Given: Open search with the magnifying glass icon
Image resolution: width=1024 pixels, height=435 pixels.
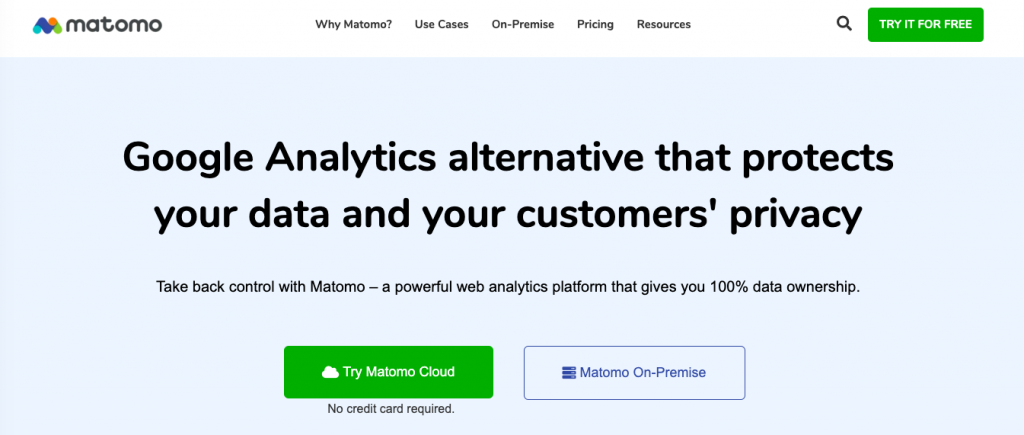Looking at the screenshot, I should coord(844,24).
